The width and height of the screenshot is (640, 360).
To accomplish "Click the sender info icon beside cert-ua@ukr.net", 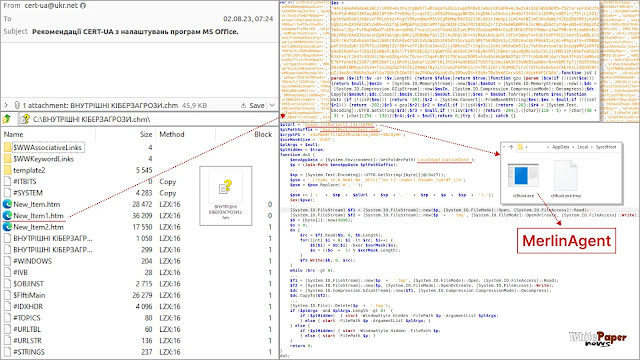I will [83, 6].
